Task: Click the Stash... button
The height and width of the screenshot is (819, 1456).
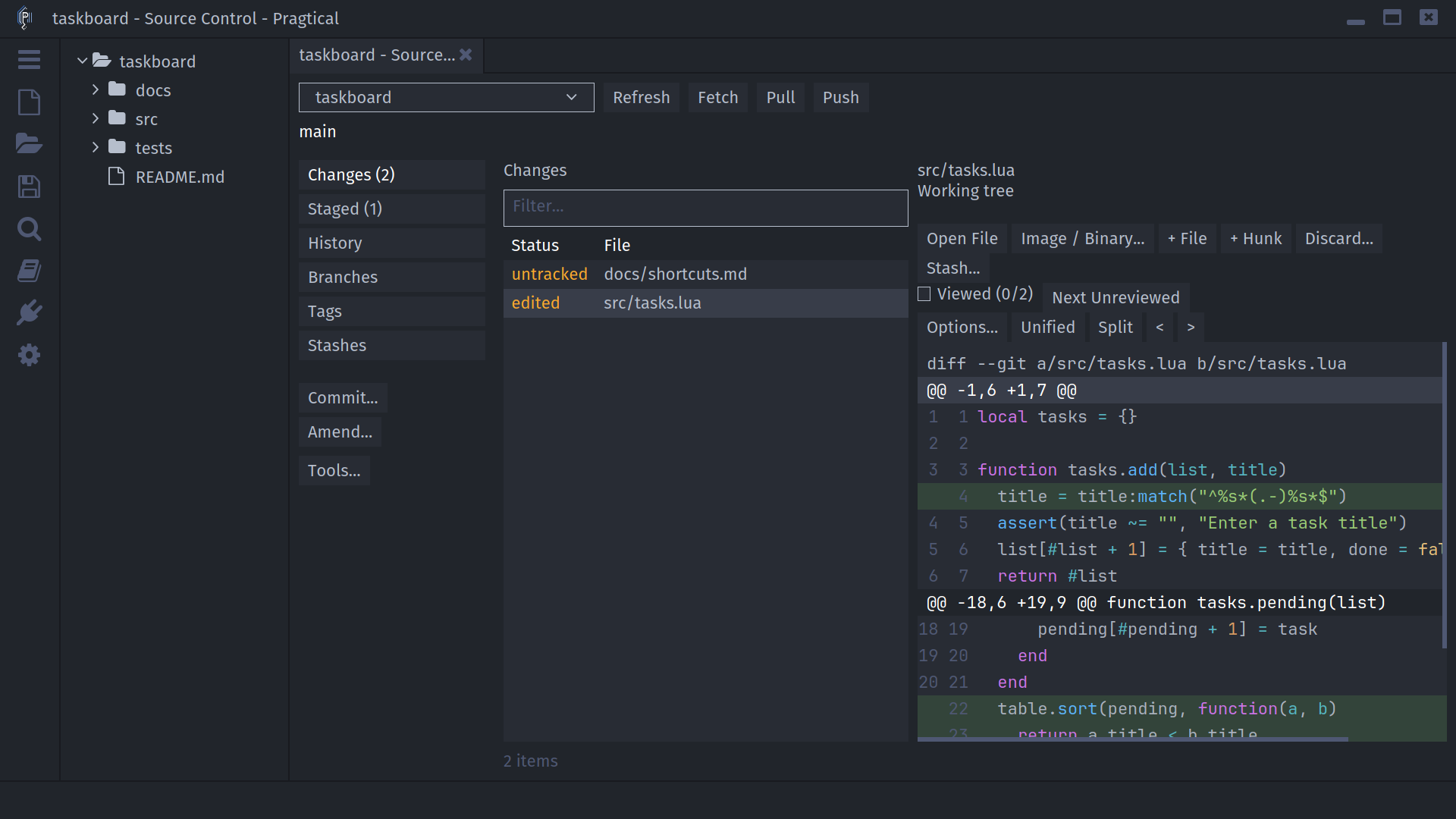Action: tap(953, 268)
